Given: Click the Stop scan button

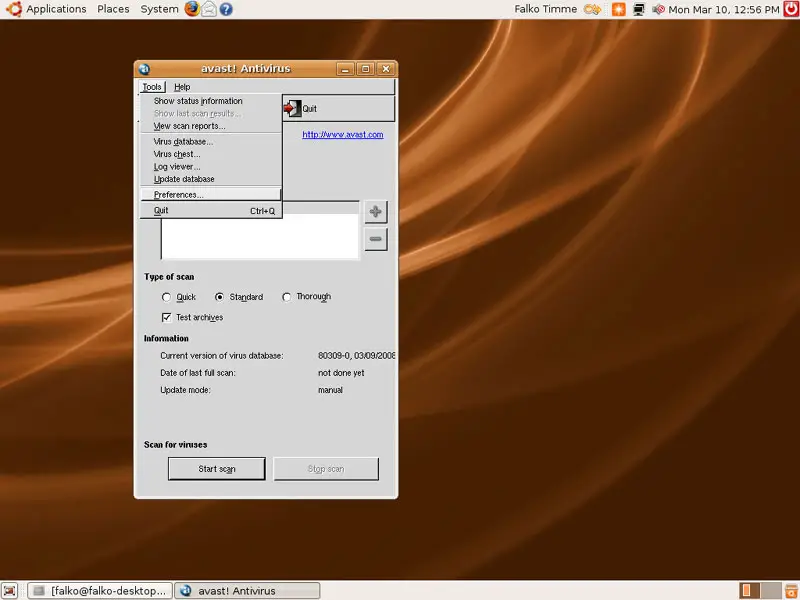Looking at the screenshot, I should pyautogui.click(x=326, y=469).
